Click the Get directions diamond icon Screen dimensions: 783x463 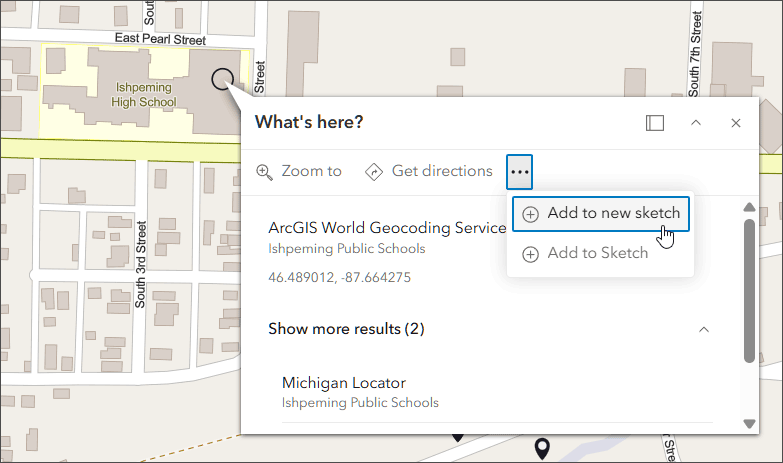coord(374,172)
